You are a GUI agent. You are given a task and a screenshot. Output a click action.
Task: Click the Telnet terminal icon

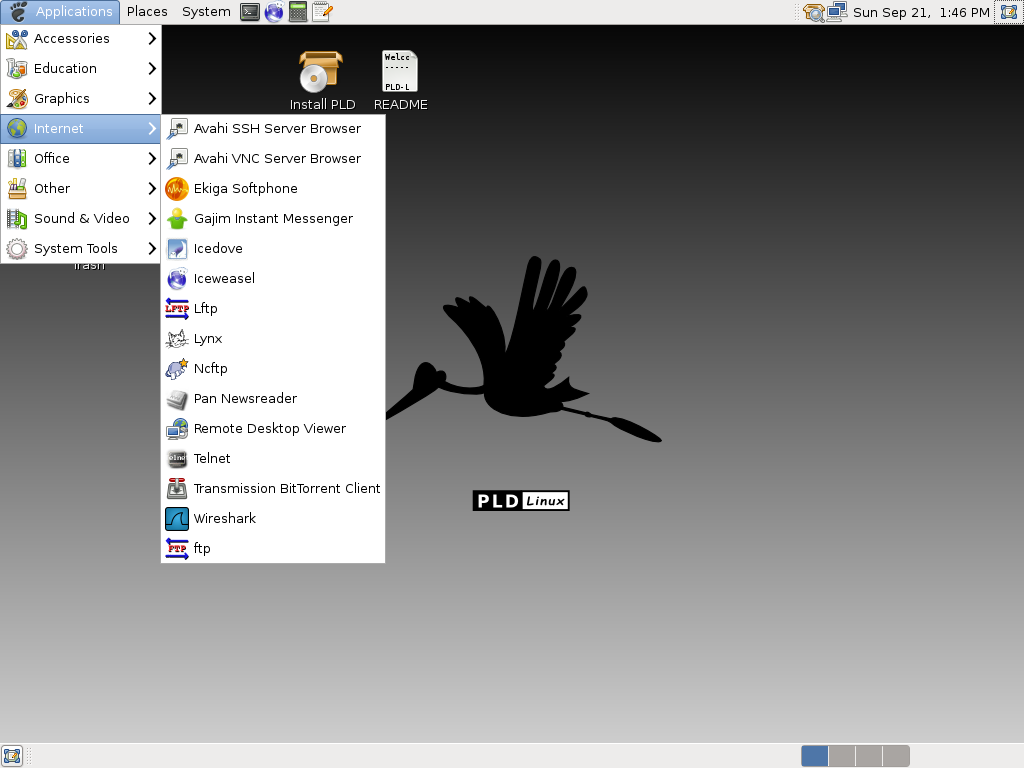(x=176, y=458)
